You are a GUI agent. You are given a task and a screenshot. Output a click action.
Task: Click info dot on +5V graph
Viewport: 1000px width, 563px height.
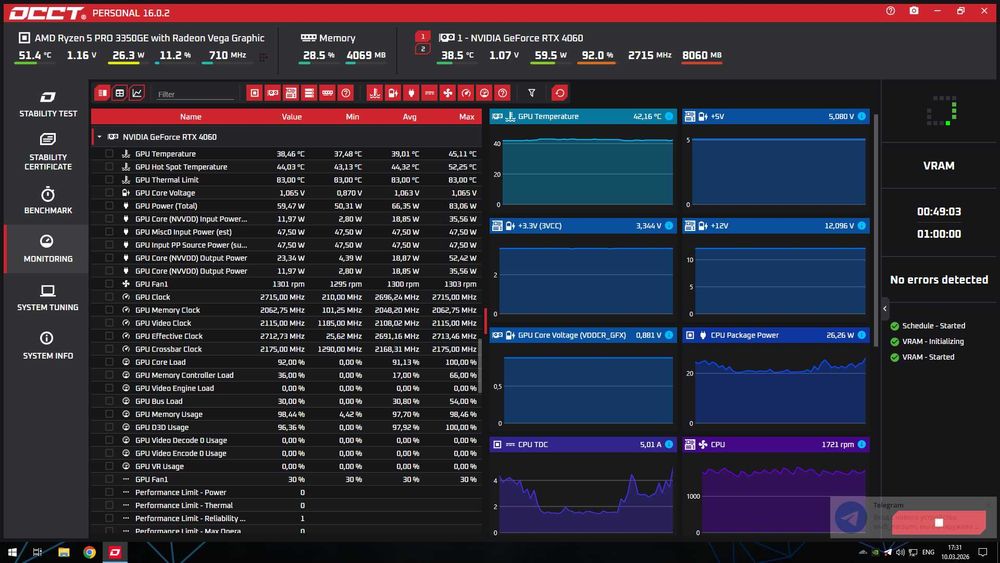coord(862,116)
